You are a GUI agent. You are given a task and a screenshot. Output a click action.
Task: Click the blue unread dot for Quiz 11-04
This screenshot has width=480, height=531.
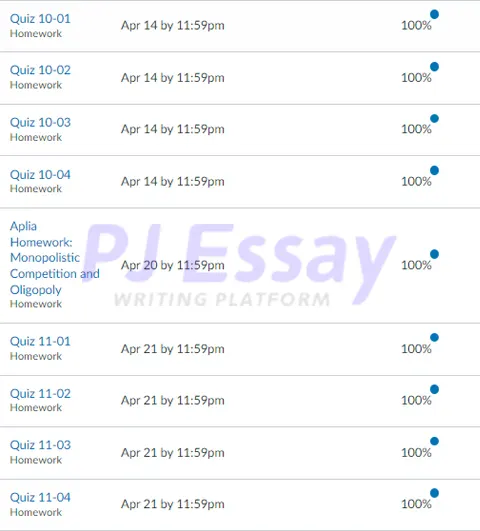pos(435,493)
